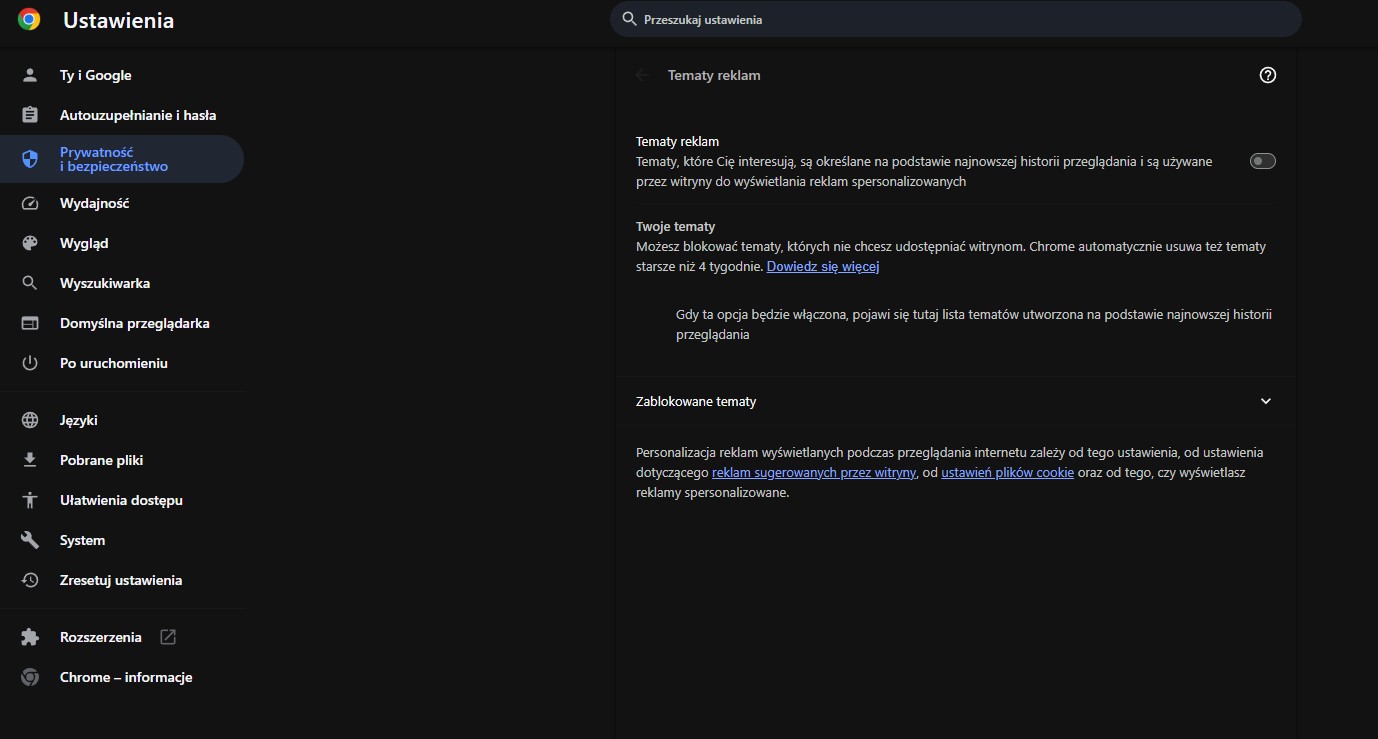Click the ustawień plików cookie link
The width and height of the screenshot is (1378, 739).
pos(1007,473)
